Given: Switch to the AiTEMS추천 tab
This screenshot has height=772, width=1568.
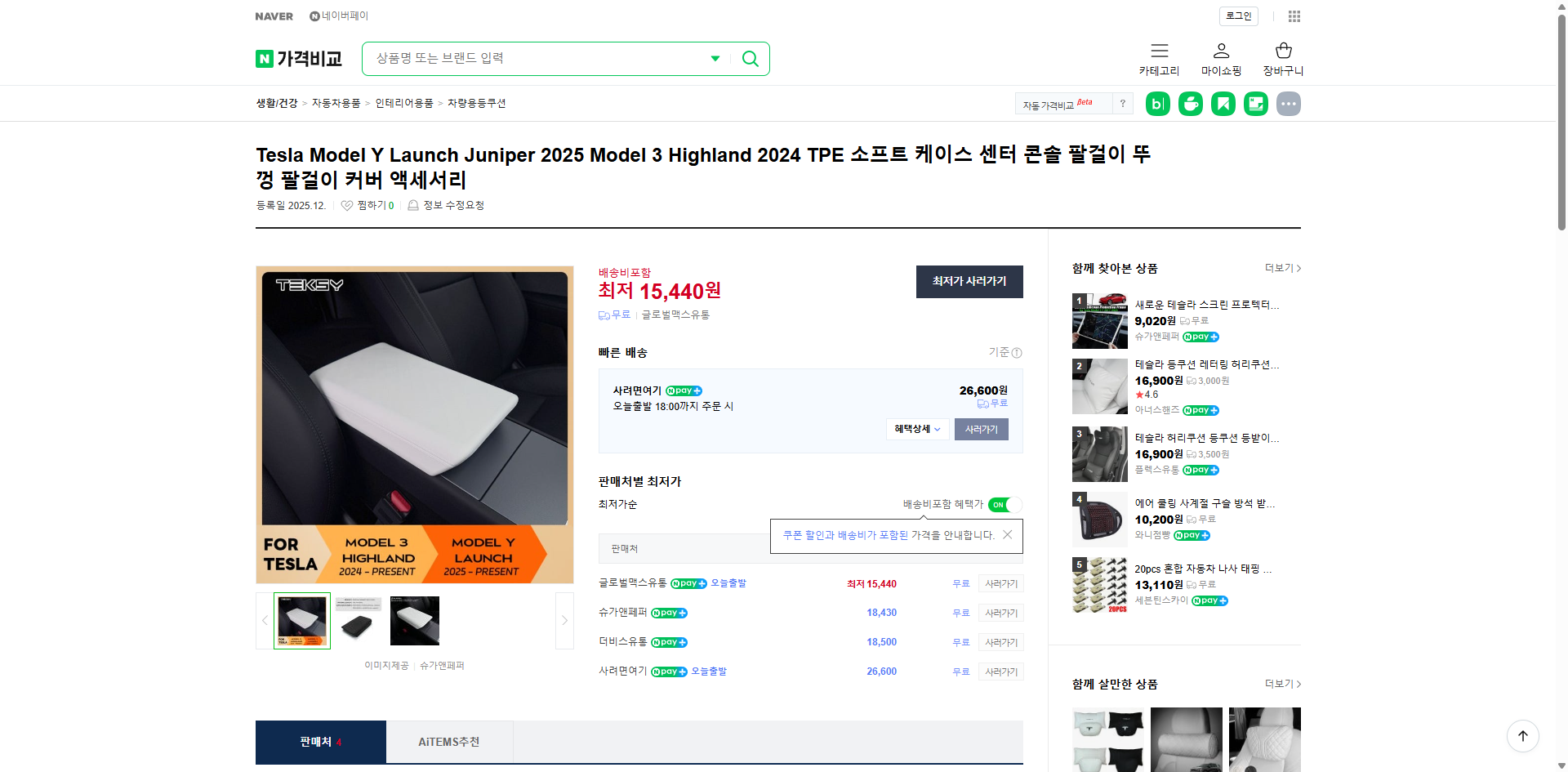Looking at the screenshot, I should click(x=449, y=741).
